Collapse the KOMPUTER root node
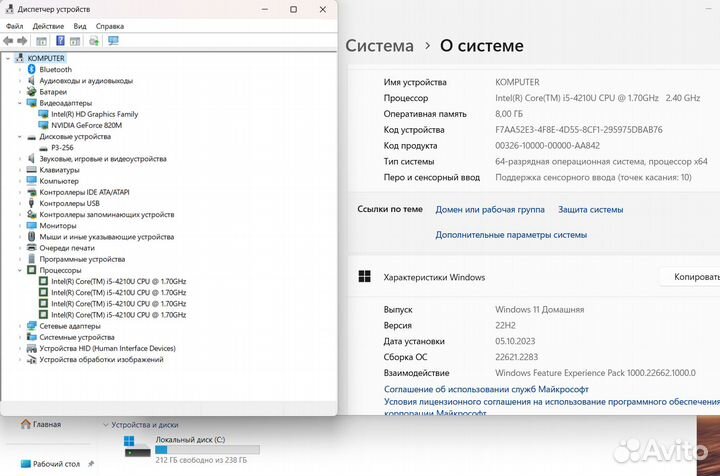The width and height of the screenshot is (720, 476). (x=8, y=58)
